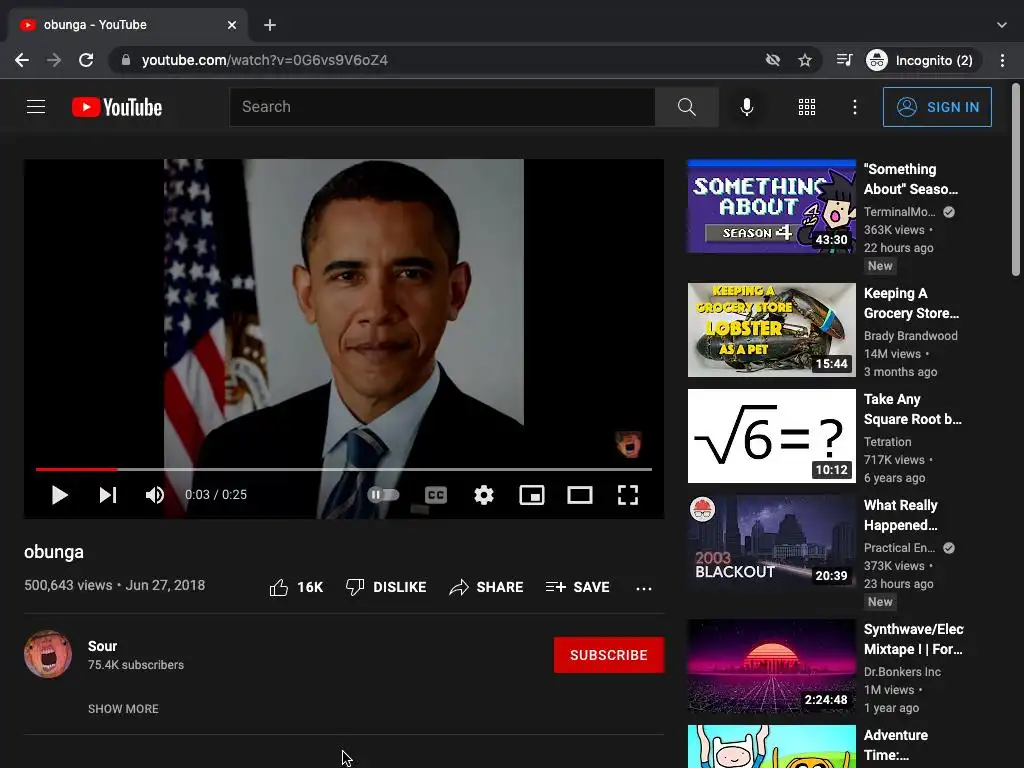Image resolution: width=1024 pixels, height=768 pixels.
Task: Open the "Take Any Square Root" title
Action: point(912,409)
